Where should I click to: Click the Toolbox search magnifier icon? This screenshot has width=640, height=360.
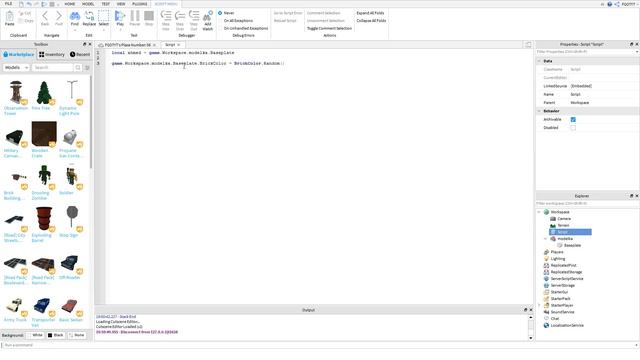[78, 67]
